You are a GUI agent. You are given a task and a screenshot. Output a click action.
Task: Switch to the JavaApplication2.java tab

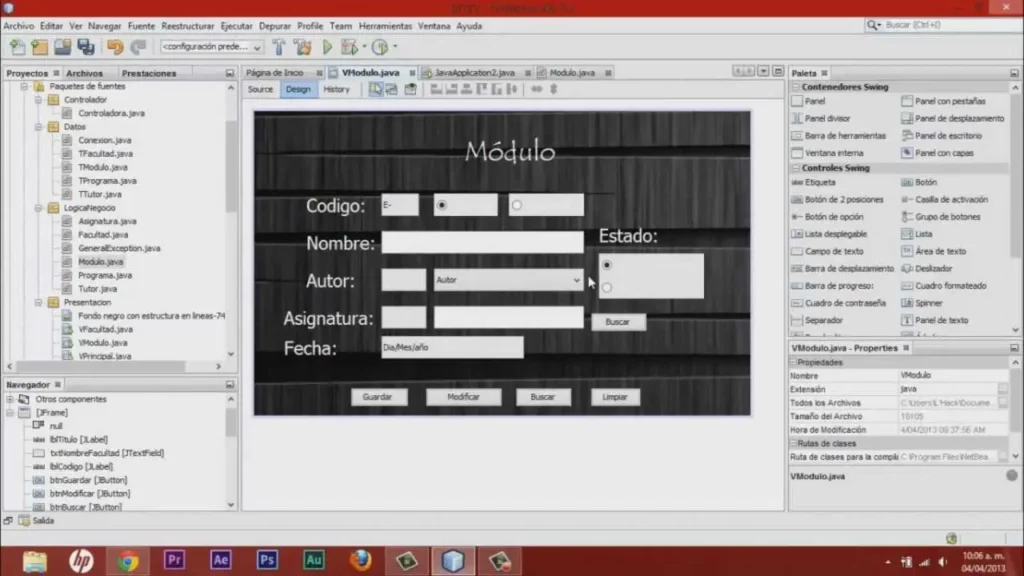(475, 73)
